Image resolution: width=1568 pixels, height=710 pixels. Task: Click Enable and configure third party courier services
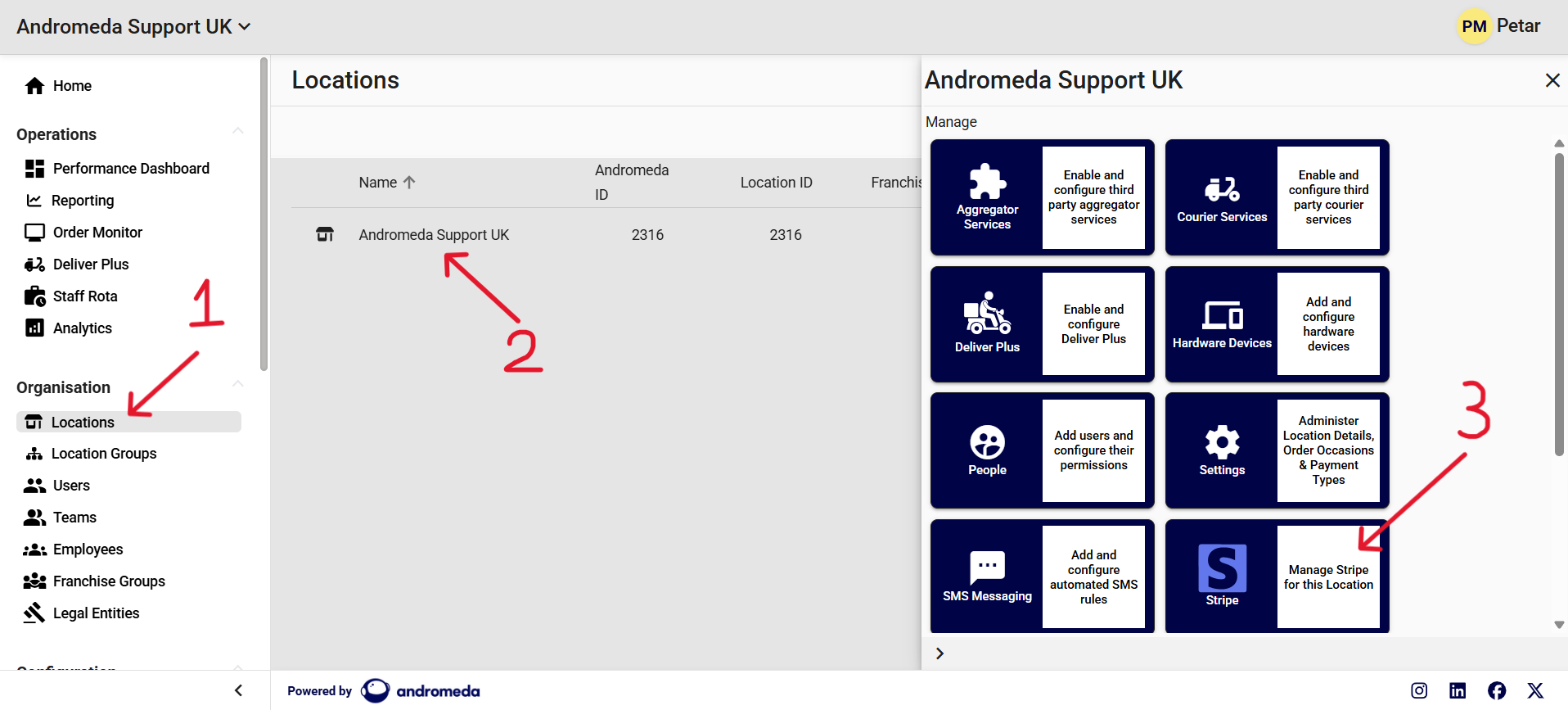(x=1328, y=197)
